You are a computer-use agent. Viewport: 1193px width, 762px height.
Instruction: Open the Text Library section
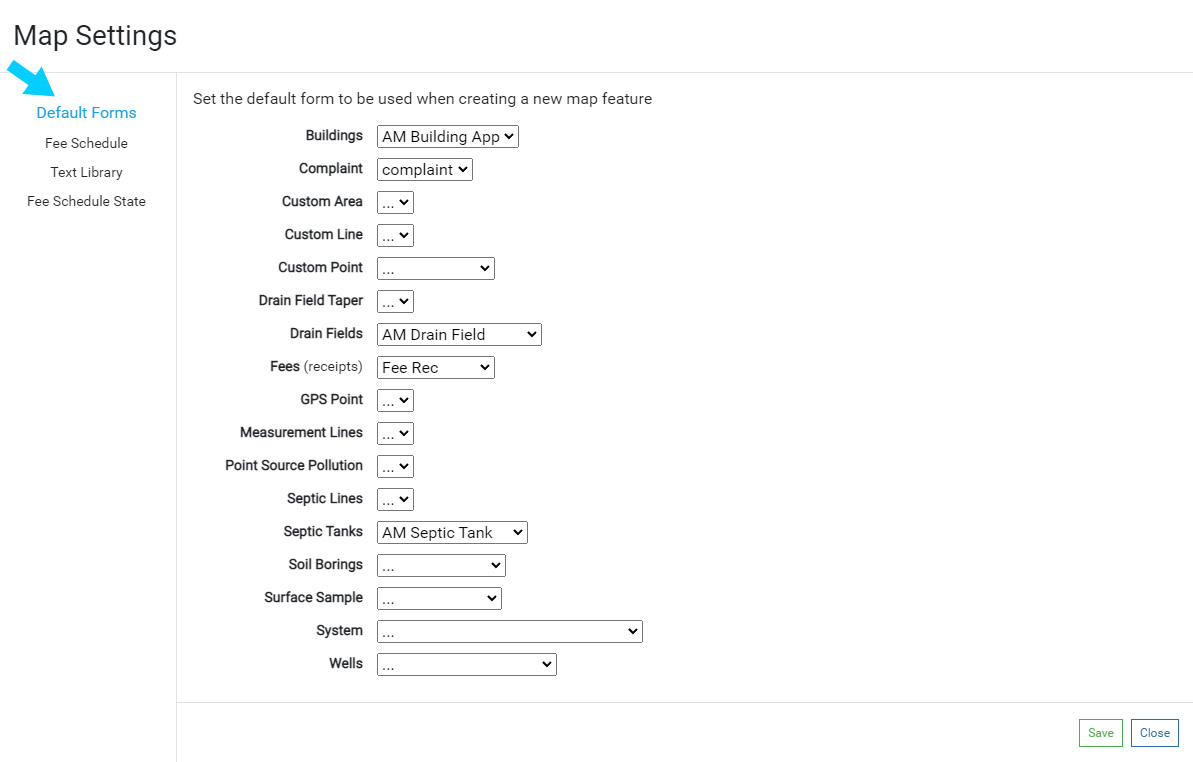click(x=86, y=172)
